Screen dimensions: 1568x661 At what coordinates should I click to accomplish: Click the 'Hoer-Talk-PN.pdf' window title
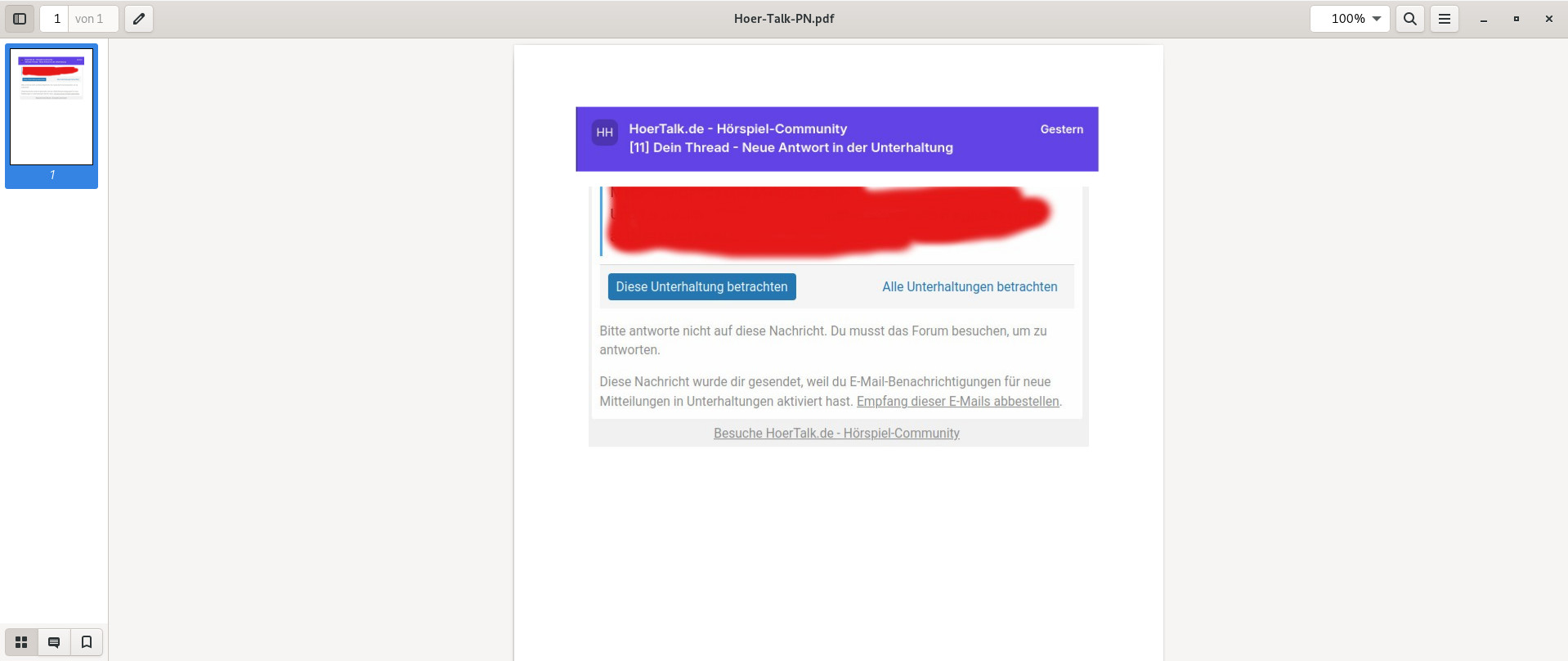click(x=784, y=19)
